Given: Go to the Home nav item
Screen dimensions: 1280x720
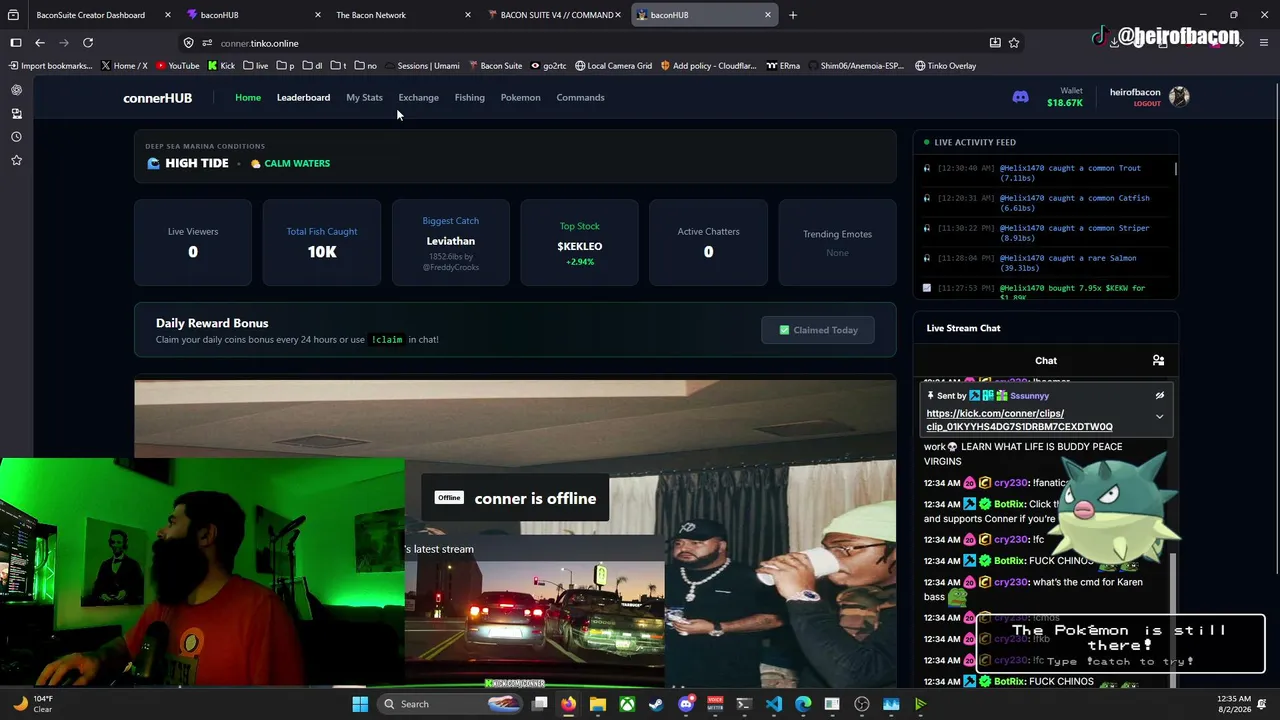Looking at the screenshot, I should point(248,98).
